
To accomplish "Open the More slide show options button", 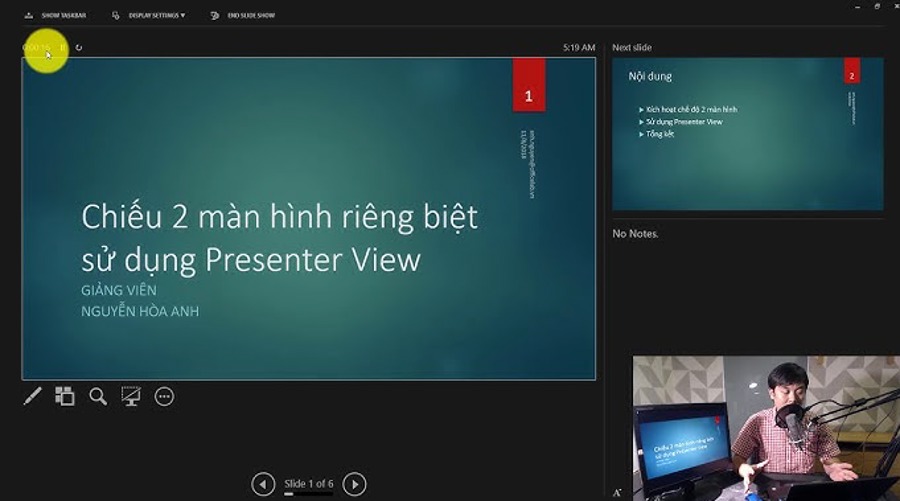I will pos(164,397).
